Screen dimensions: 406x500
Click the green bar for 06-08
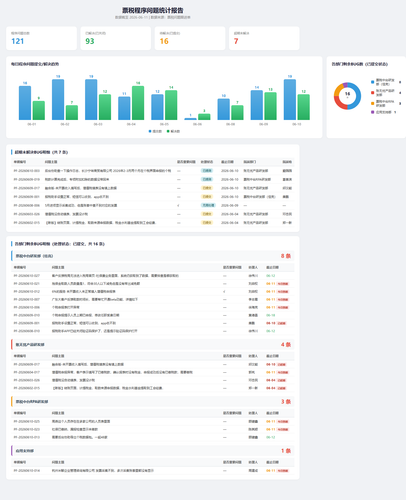[237, 113]
